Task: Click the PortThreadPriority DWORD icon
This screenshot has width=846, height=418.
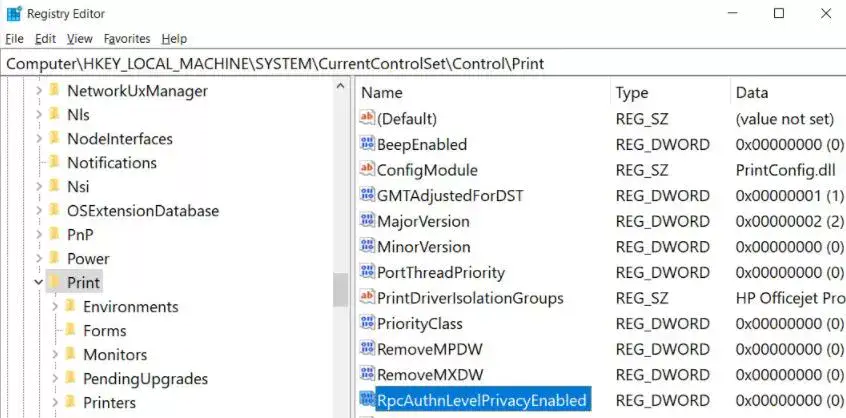Action: tap(367, 271)
